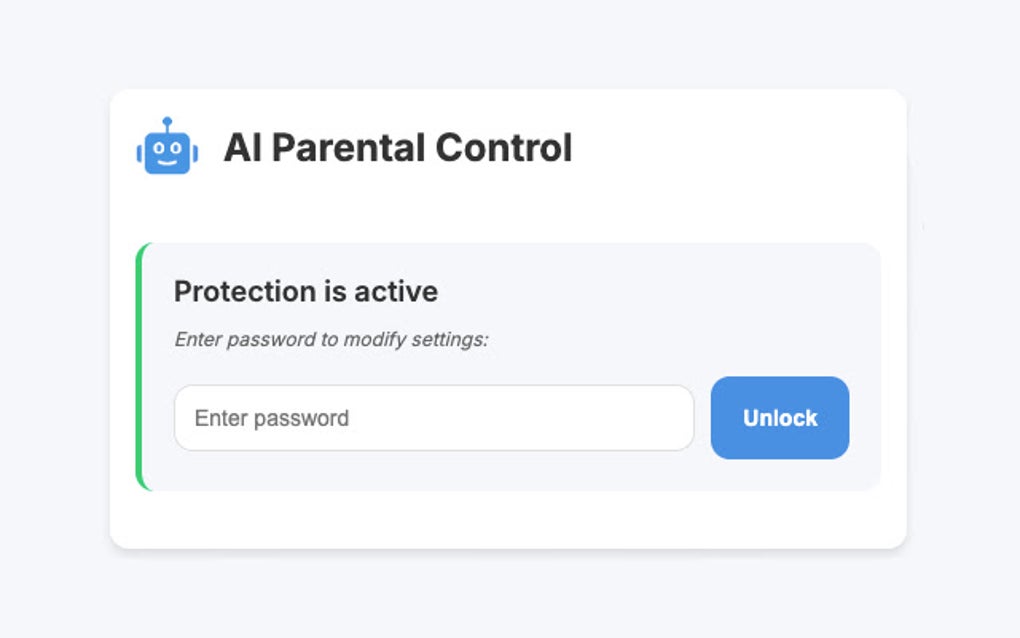Viewport: 1020px width, 638px height.
Task: Select the robot's antenna graphic
Action: click(167, 120)
